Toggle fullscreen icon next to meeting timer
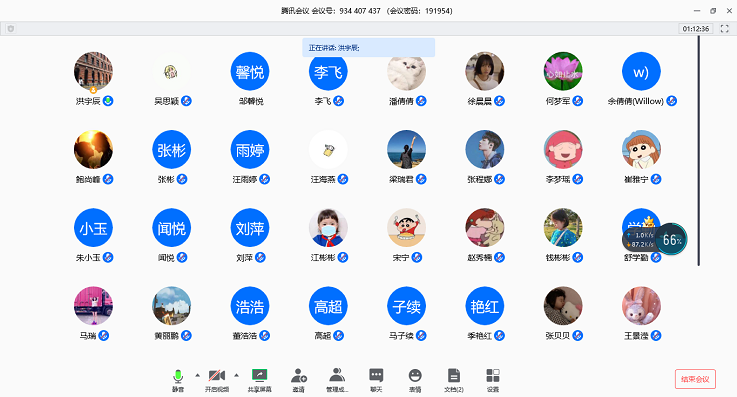The width and height of the screenshot is (737, 397). click(x=724, y=29)
